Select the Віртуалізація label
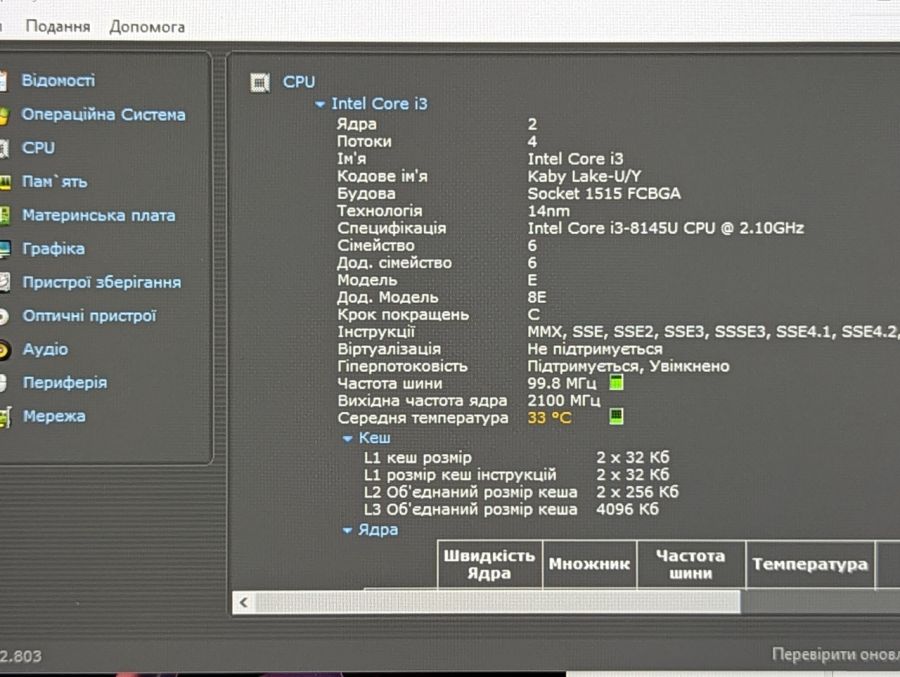This screenshot has height=677, width=900. point(389,349)
